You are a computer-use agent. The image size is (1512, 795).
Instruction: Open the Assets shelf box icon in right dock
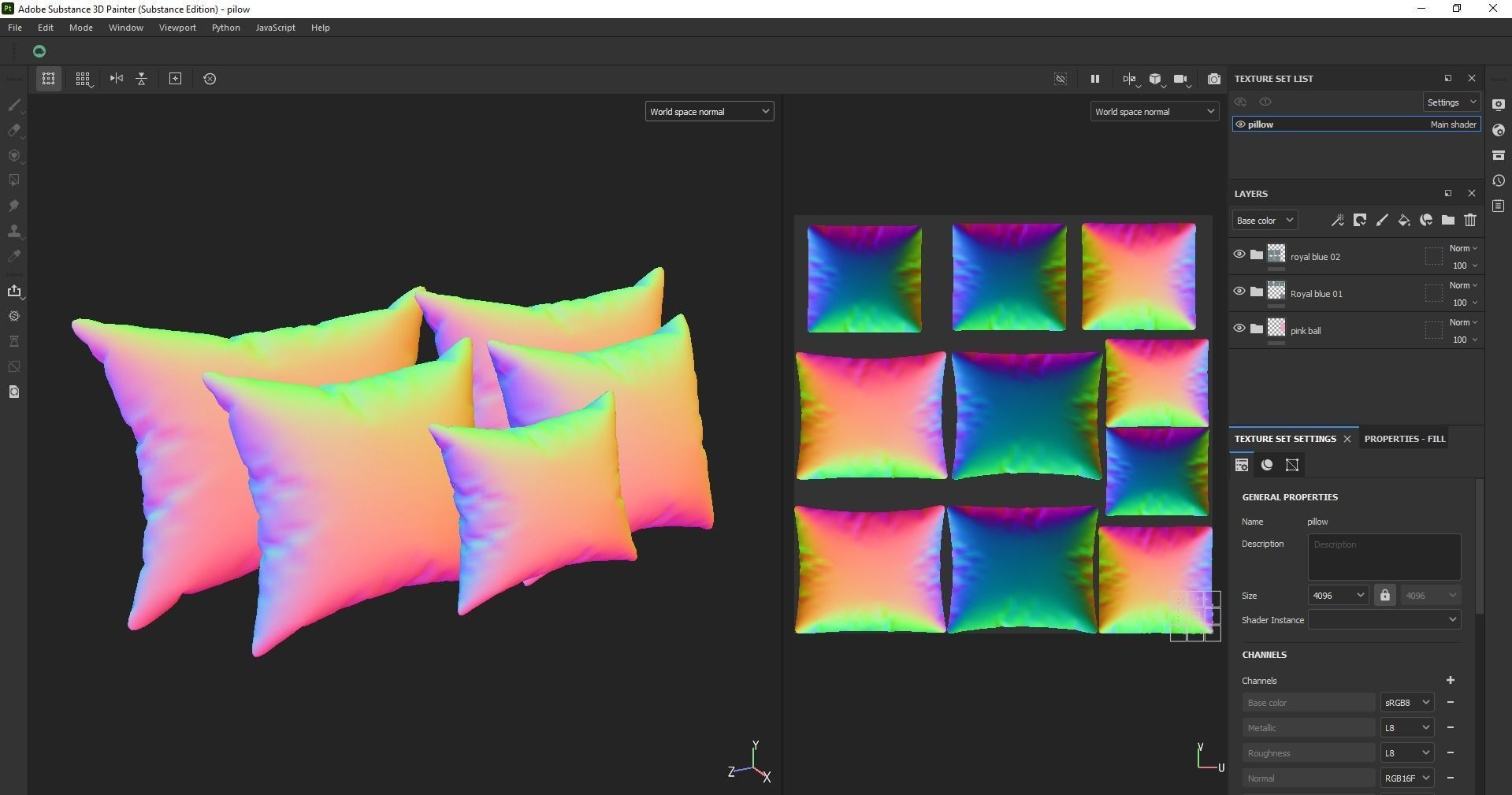click(x=1499, y=155)
